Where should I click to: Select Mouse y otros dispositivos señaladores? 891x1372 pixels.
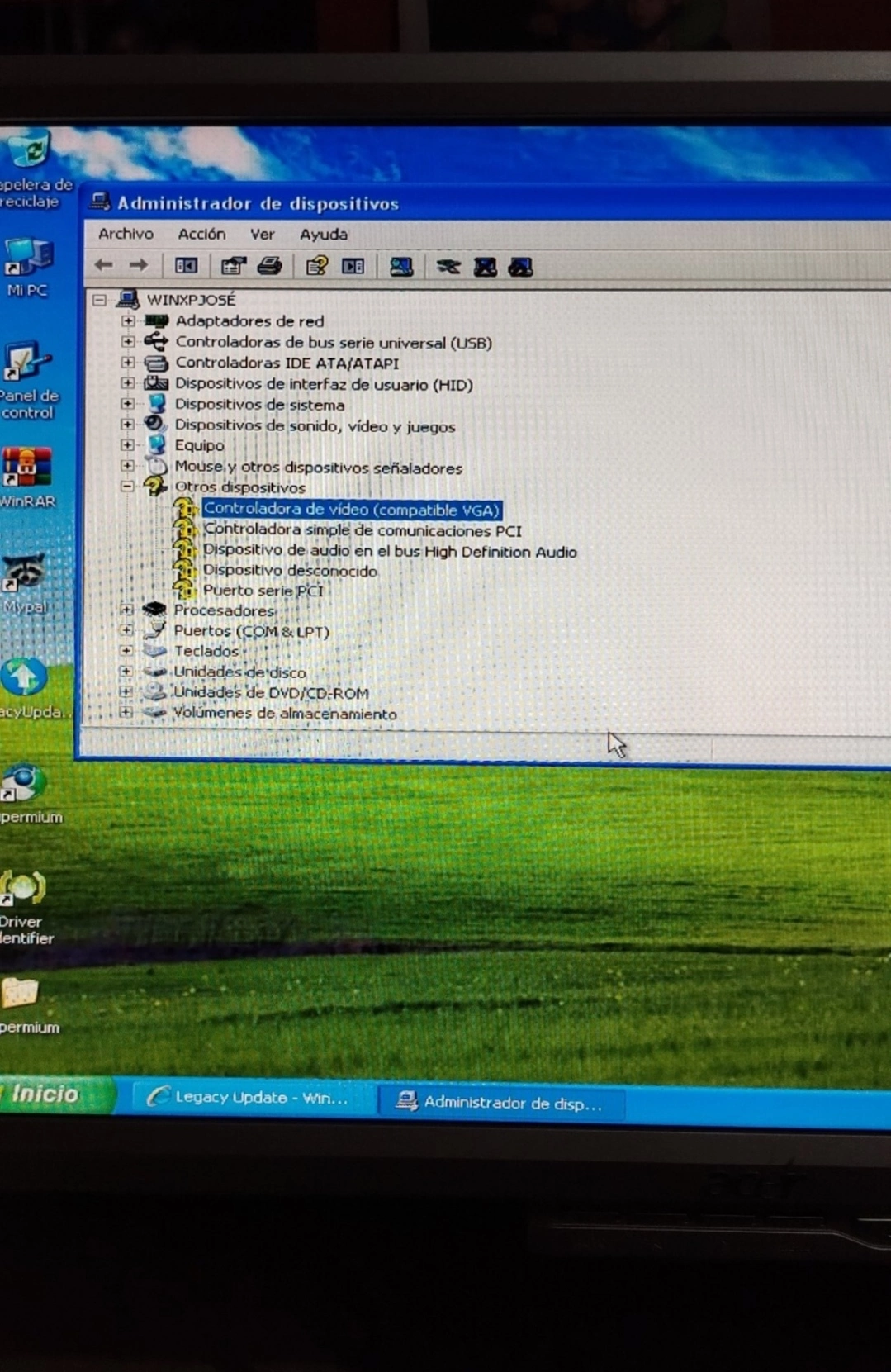pyautogui.click(x=318, y=468)
